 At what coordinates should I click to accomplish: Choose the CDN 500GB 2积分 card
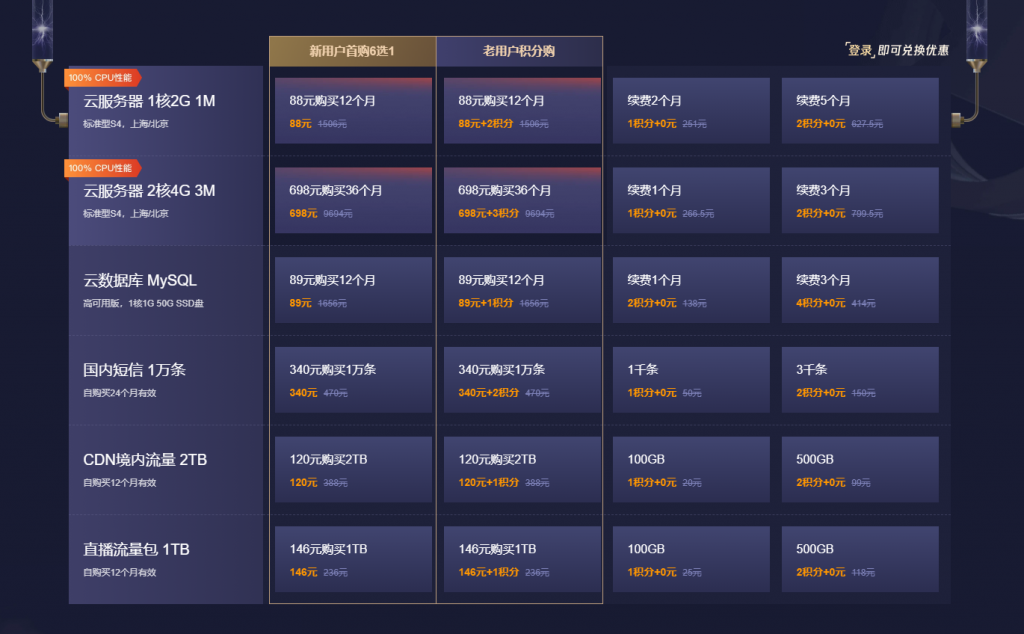[x=860, y=469]
